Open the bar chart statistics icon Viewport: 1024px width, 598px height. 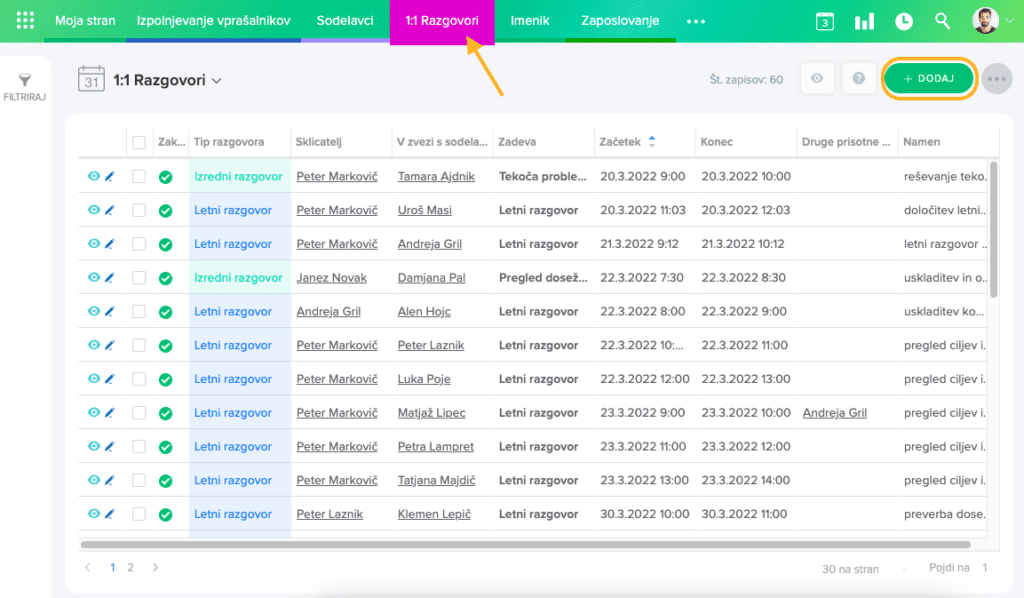point(864,21)
